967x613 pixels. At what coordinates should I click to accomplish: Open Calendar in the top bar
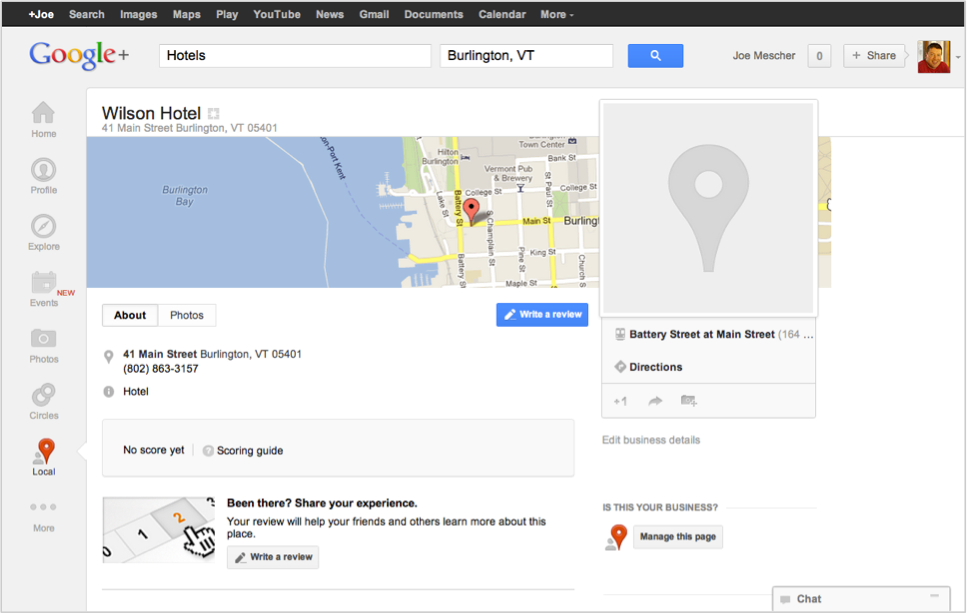coord(502,14)
